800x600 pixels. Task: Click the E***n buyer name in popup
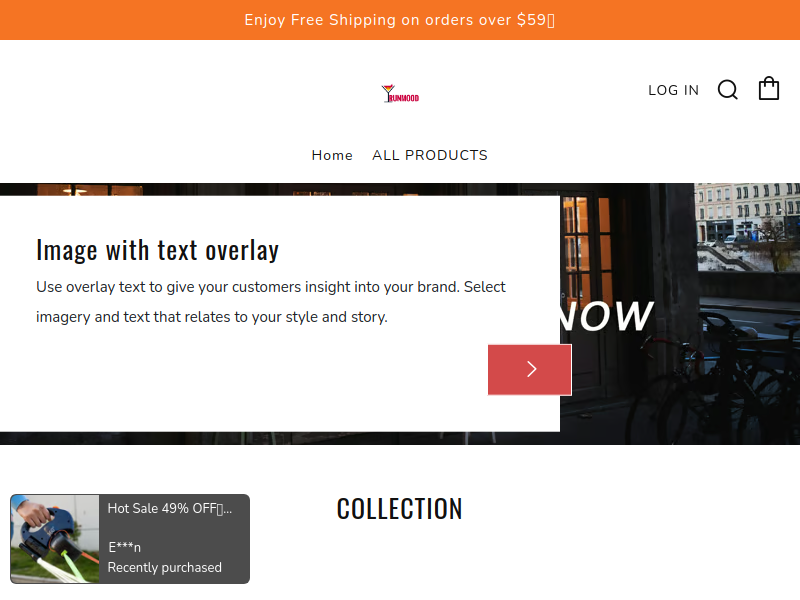click(124, 547)
